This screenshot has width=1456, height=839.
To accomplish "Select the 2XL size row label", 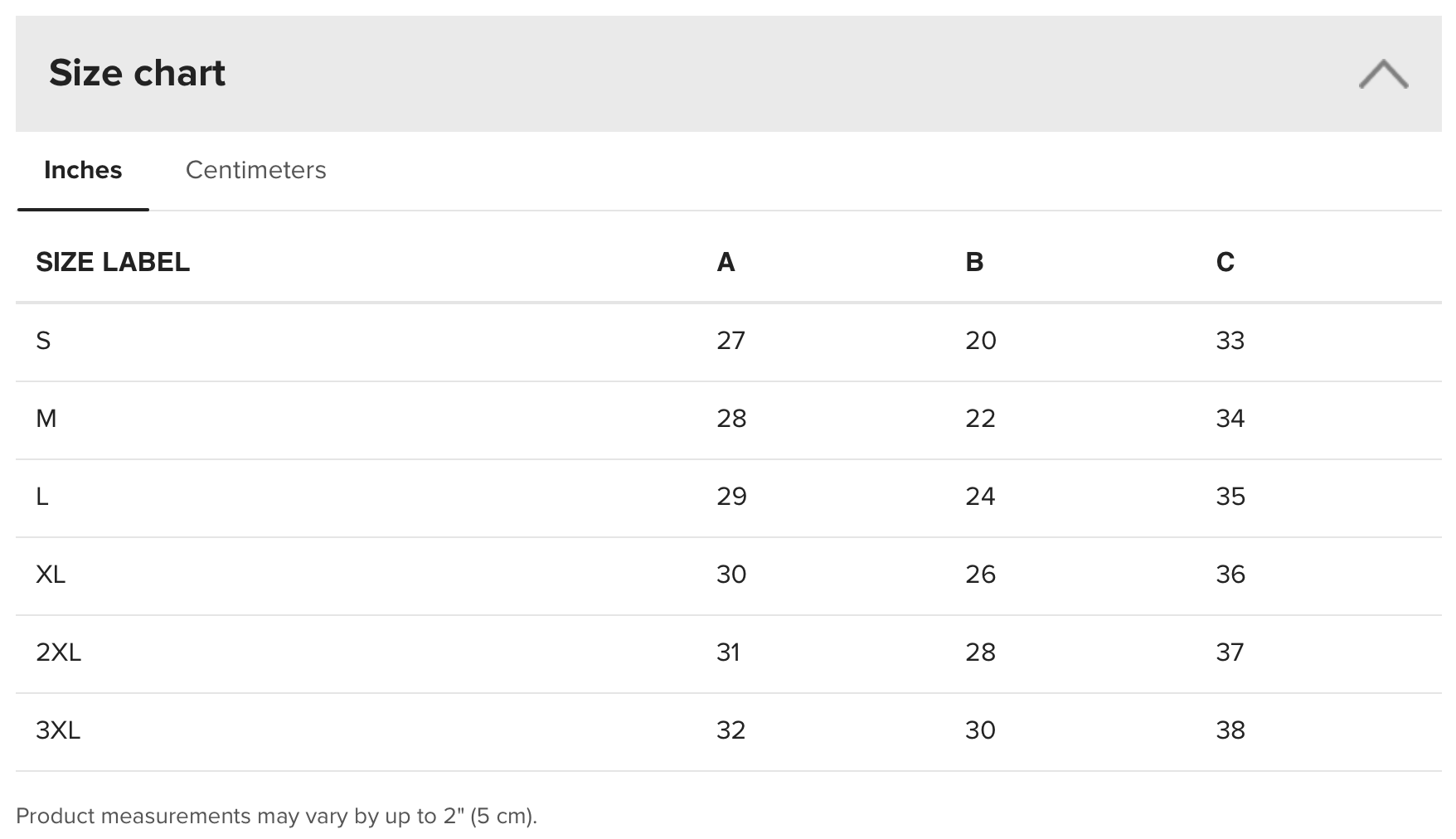I will click(59, 652).
